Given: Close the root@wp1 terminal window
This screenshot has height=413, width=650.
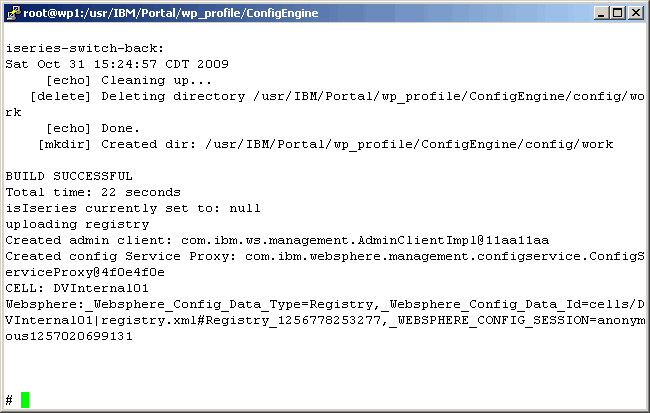Looking at the screenshot, I should 634,12.
